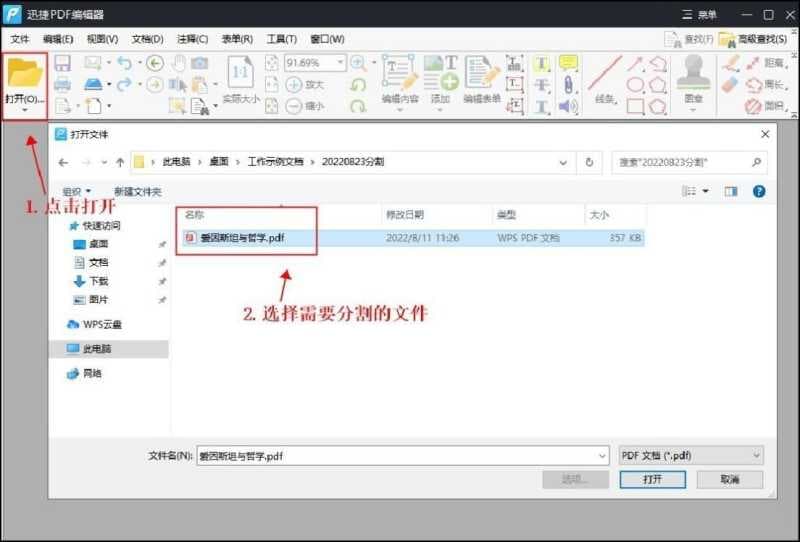The height and width of the screenshot is (542, 800).
Task: Open the Organize dropdown in dialog
Action: point(77,191)
